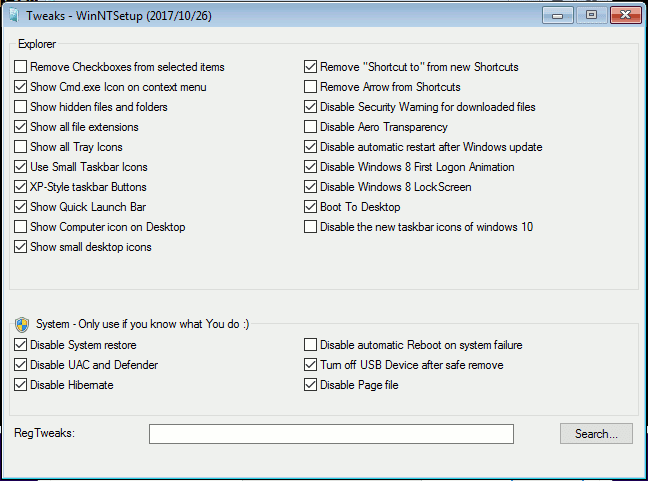Click the System - Only use if you know group label

pos(143,324)
